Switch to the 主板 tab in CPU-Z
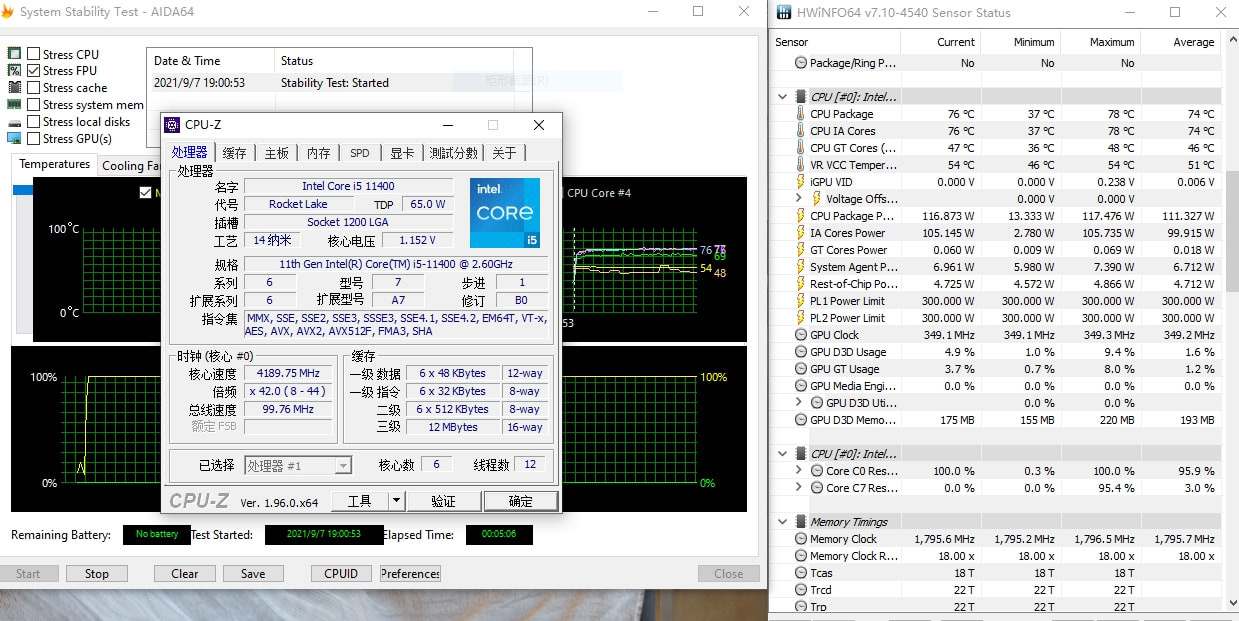The image size is (1239, 621). pyautogui.click(x=276, y=153)
